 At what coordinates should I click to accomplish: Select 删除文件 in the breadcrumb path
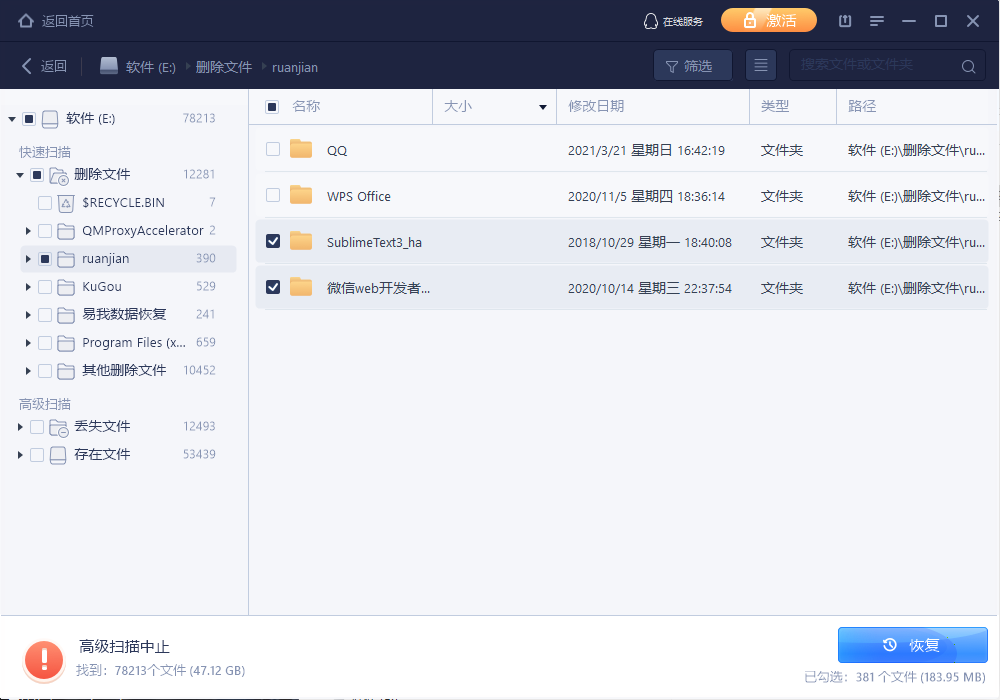pos(223,67)
